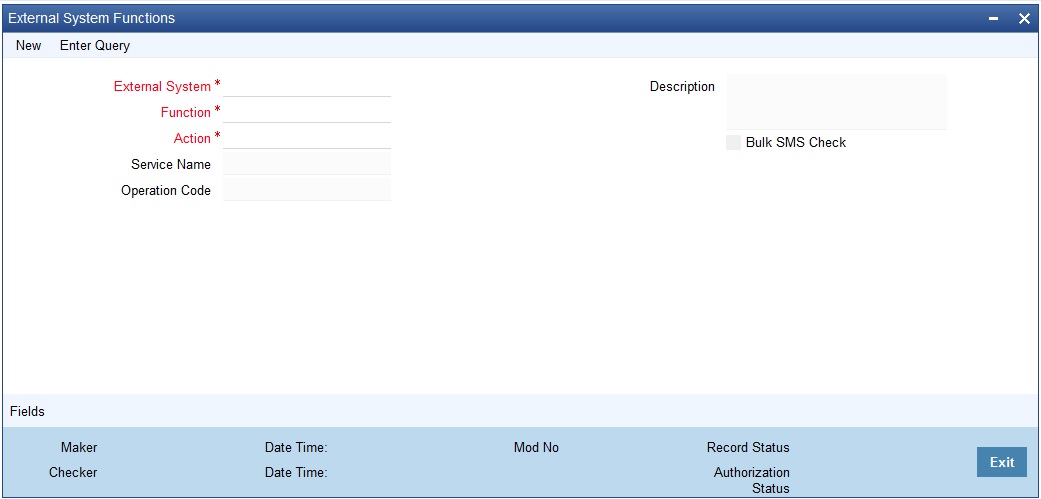
Task: Close the External System Functions window
Action: pos(1024,19)
